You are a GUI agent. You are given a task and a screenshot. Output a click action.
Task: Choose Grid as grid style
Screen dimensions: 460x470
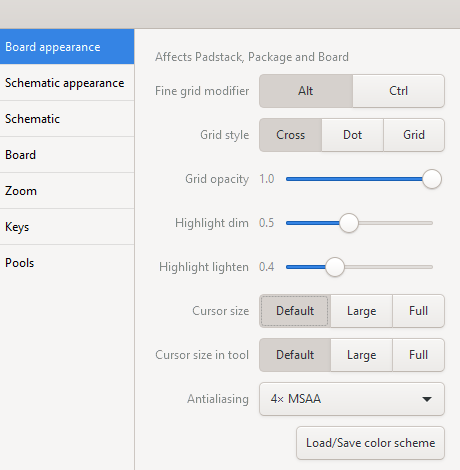click(x=414, y=135)
